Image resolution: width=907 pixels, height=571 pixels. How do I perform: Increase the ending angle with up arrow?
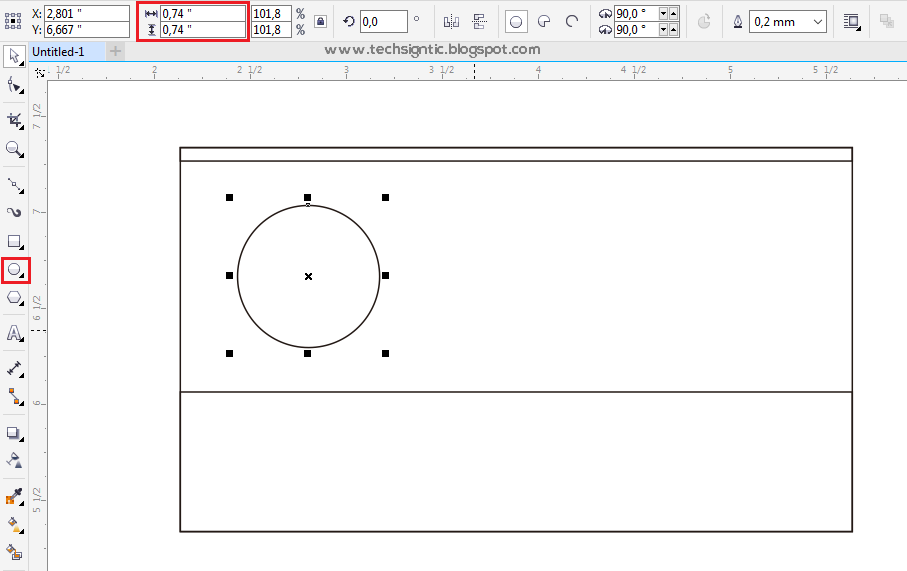click(x=673, y=30)
